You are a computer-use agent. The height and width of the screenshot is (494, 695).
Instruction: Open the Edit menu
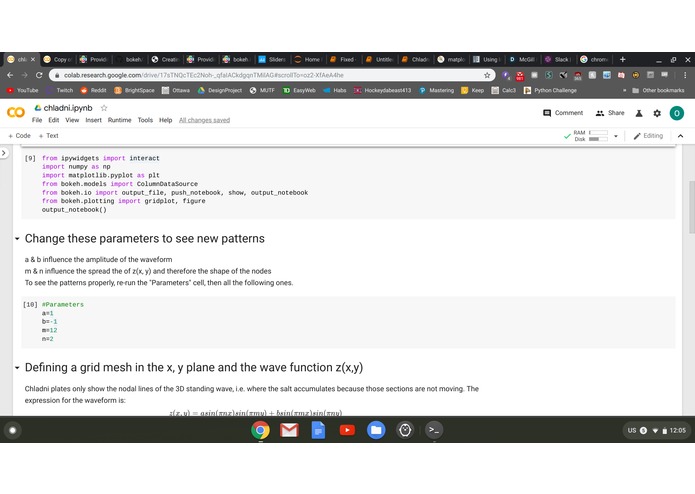pyautogui.click(x=54, y=120)
